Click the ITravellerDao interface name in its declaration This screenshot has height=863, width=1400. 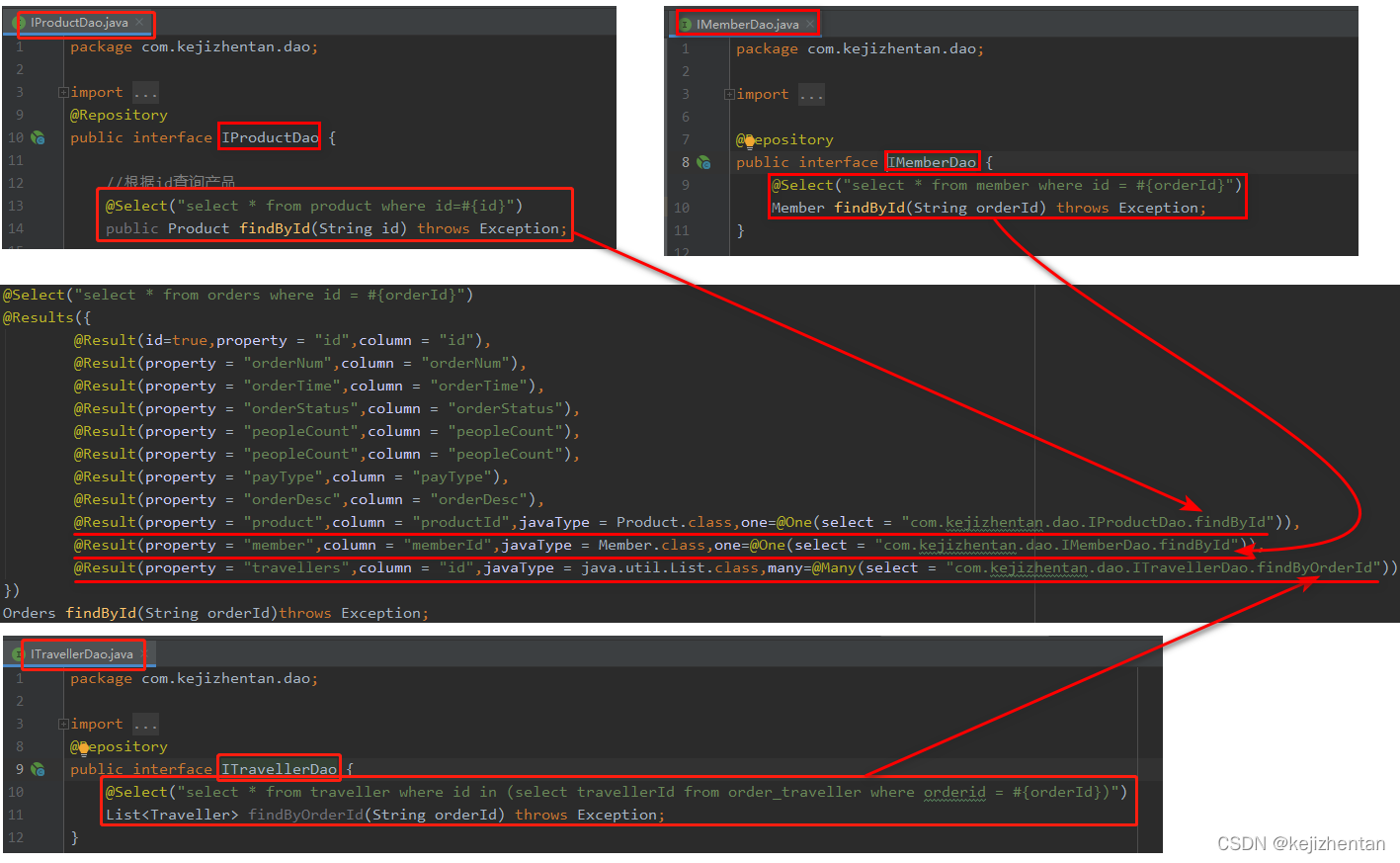280,769
